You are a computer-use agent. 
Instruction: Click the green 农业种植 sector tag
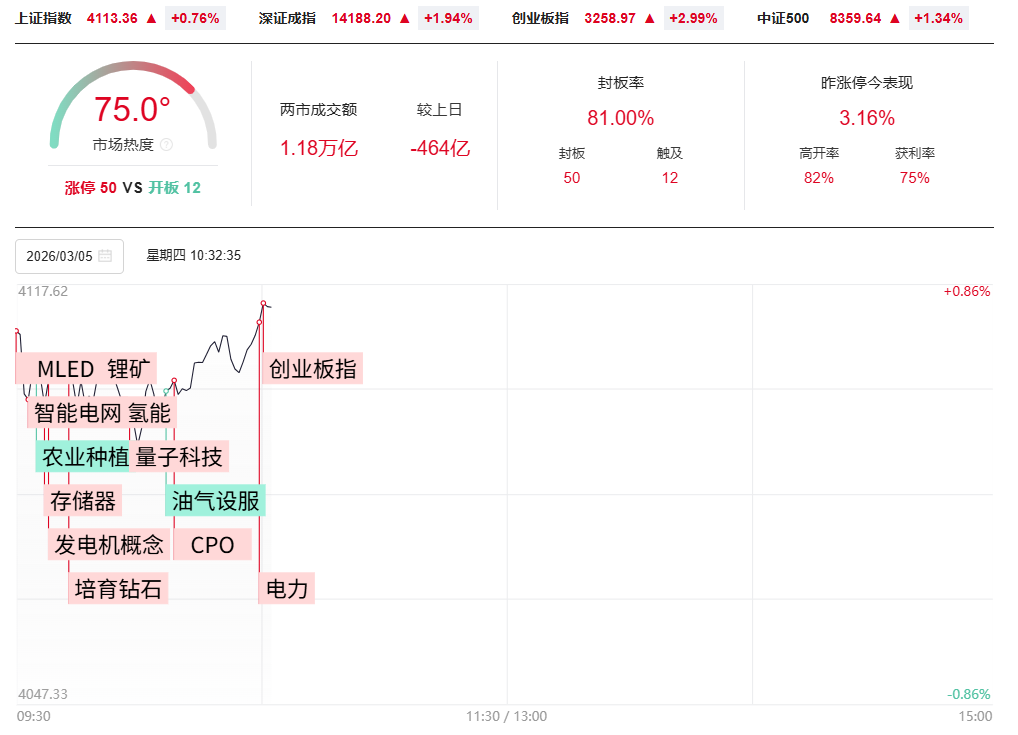point(85,456)
